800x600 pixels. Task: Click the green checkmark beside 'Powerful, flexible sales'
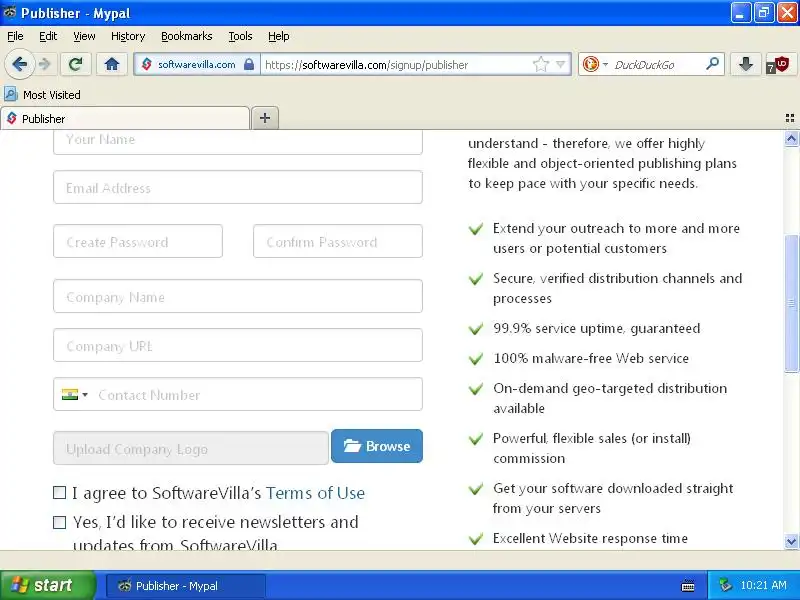click(x=476, y=438)
